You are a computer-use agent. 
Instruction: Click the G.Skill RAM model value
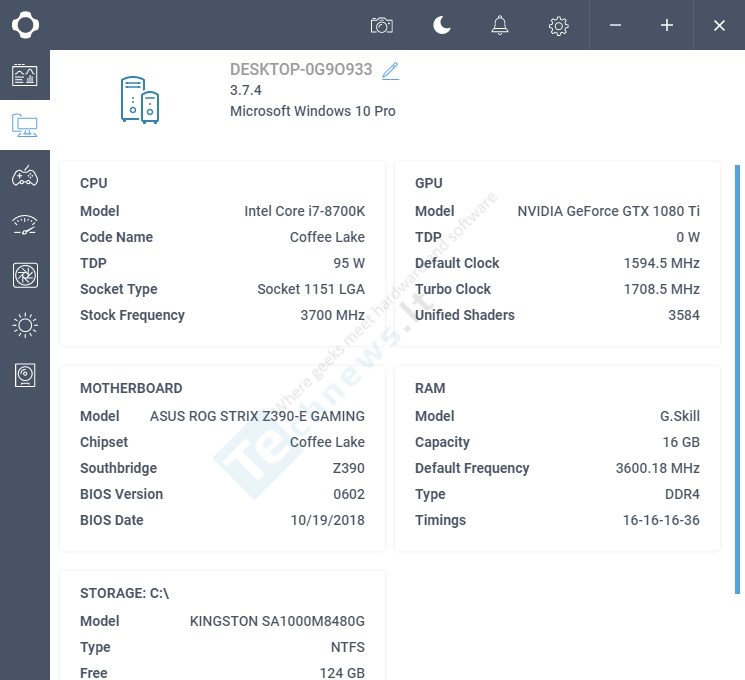coord(680,416)
